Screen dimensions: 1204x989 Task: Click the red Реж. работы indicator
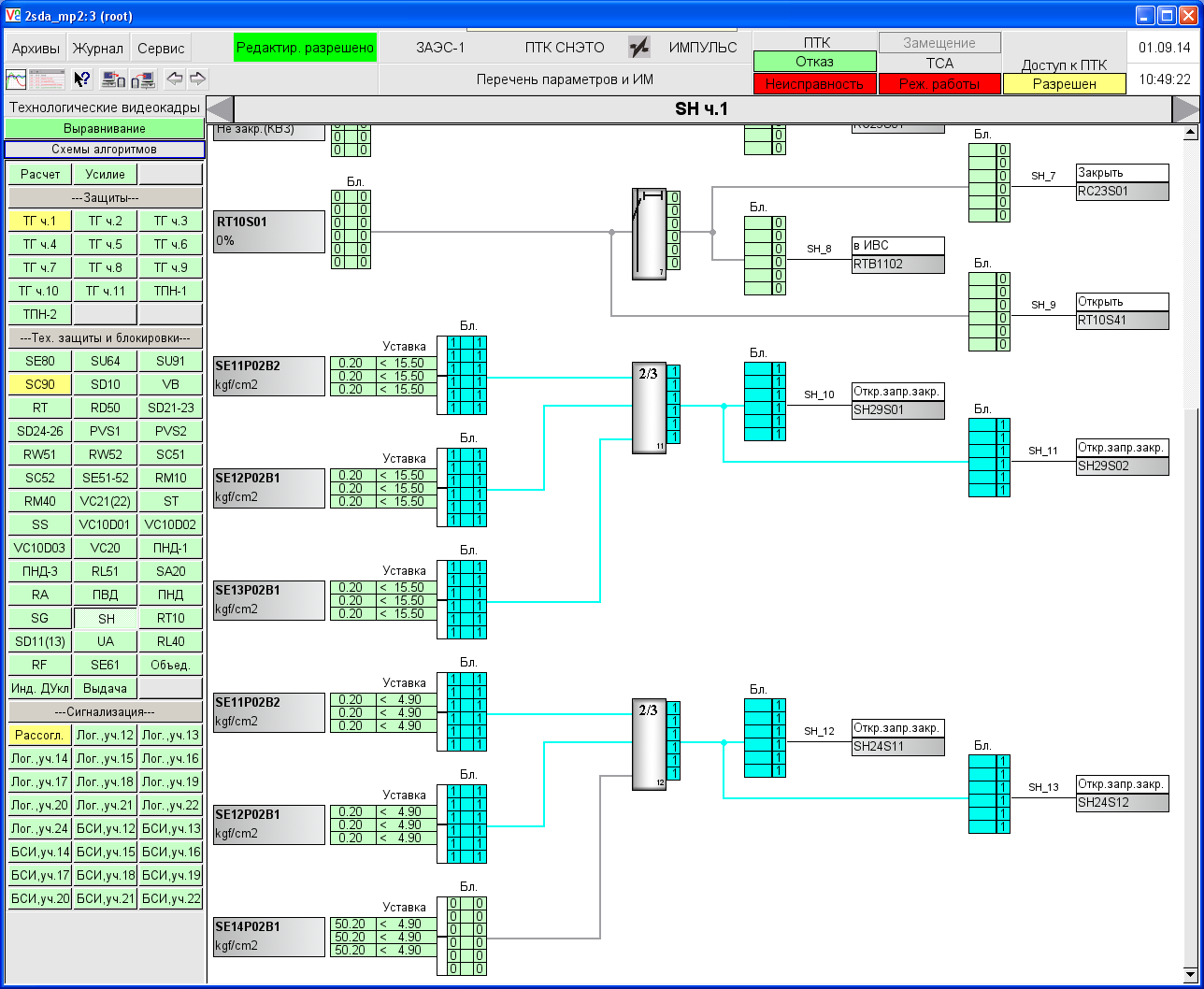click(939, 84)
